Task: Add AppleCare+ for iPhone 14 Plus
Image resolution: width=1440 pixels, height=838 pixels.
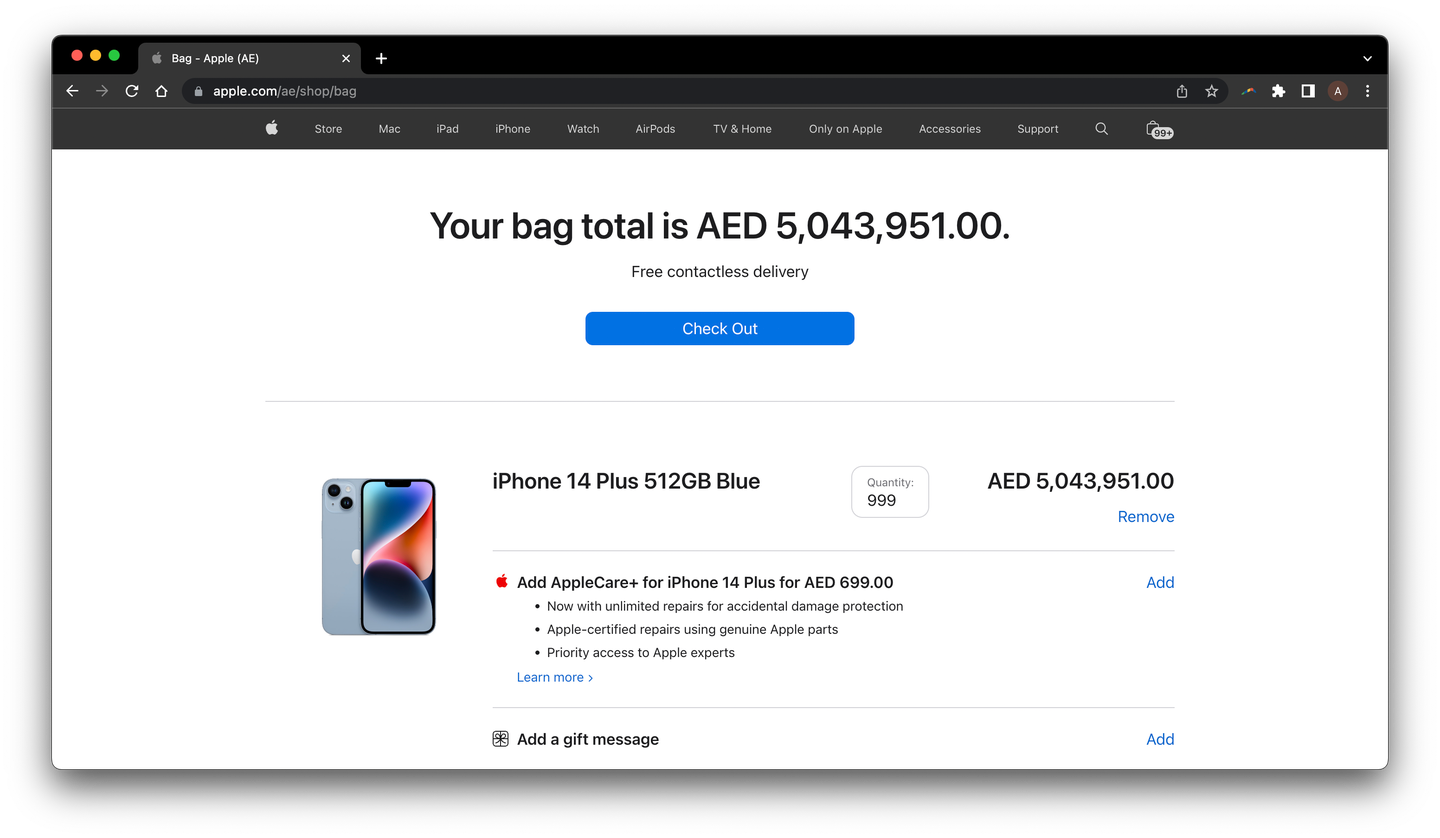Action: [x=1160, y=583]
